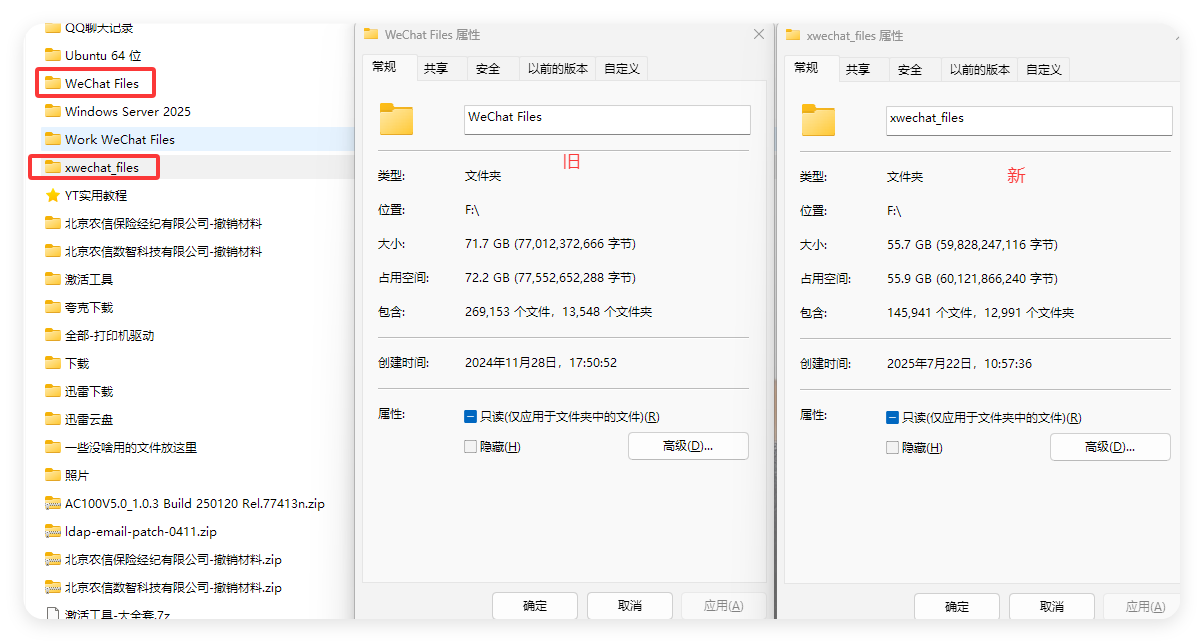
Task: Open 以前的版本 tab in xwechat_files 属性
Action: click(980, 70)
